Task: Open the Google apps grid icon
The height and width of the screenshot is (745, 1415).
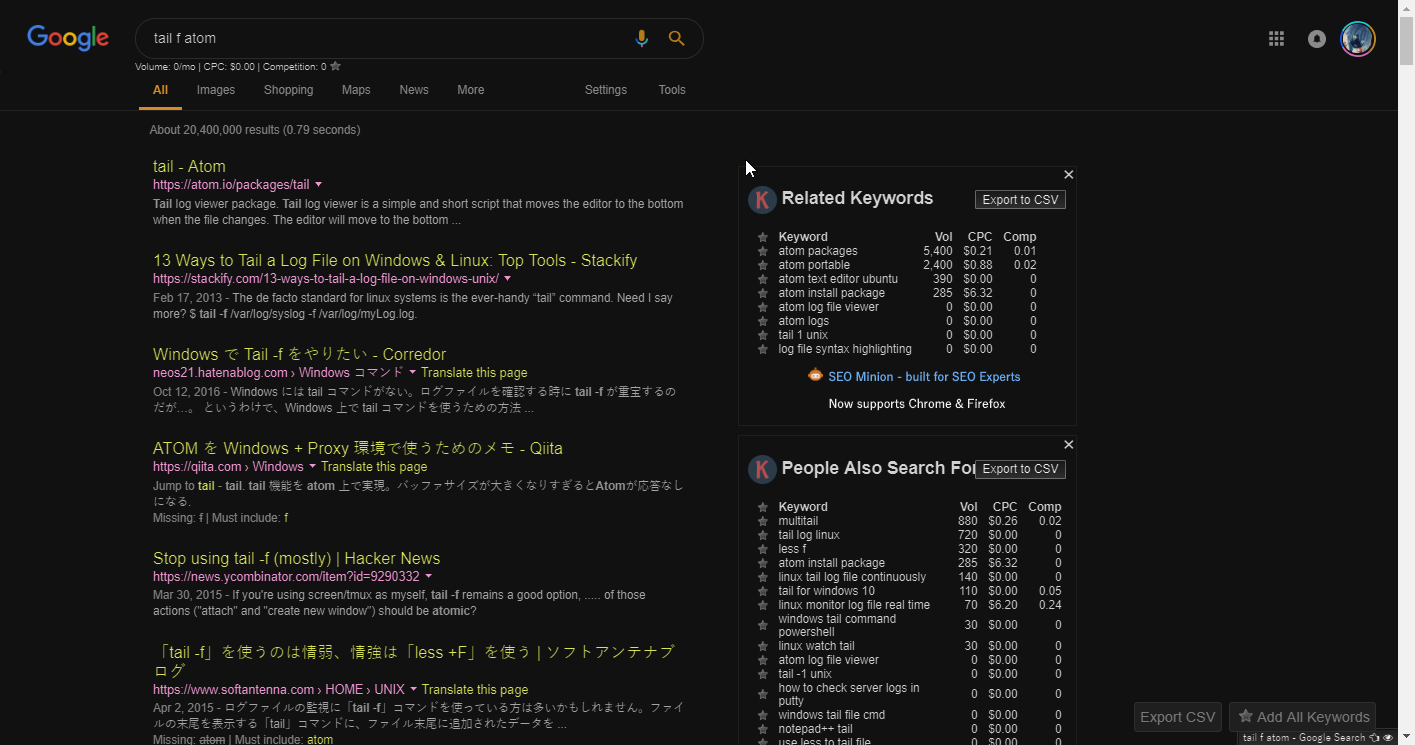Action: (x=1276, y=39)
